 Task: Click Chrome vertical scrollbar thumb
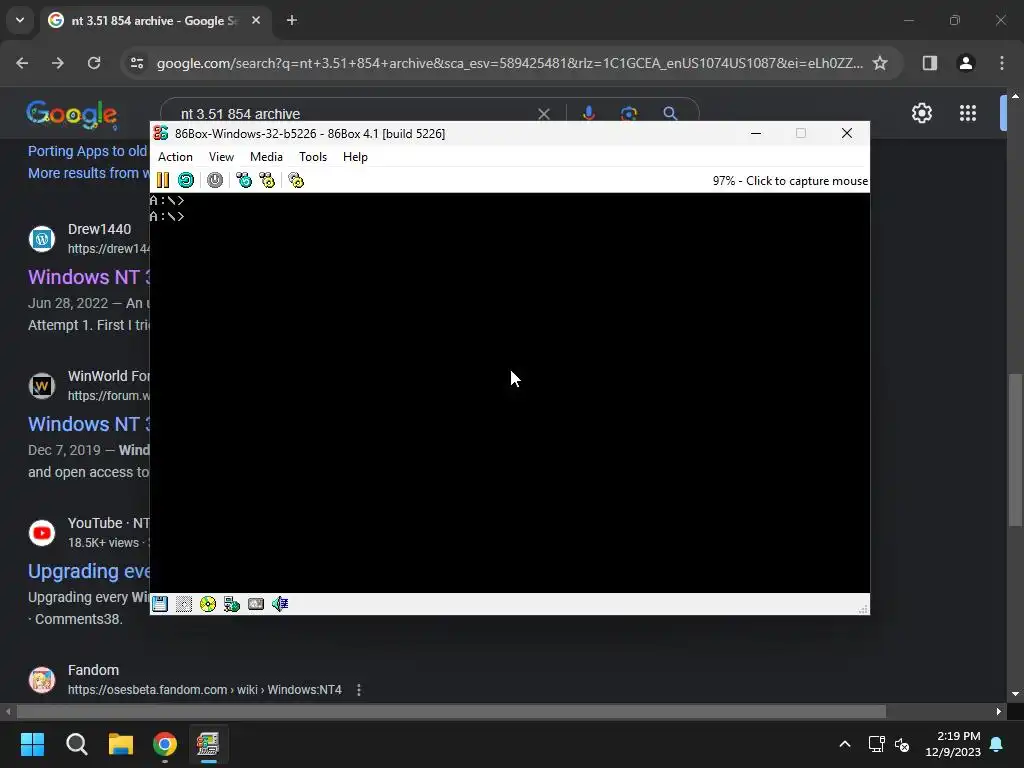pyautogui.click(x=1015, y=449)
